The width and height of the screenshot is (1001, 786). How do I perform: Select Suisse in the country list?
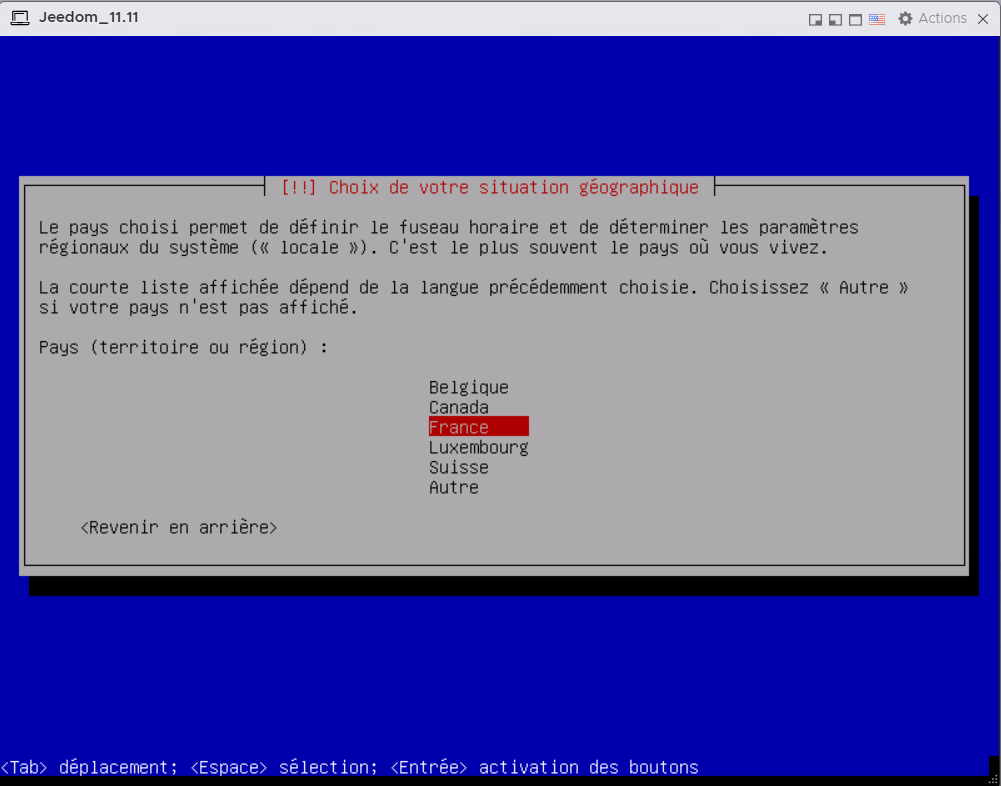(458, 467)
